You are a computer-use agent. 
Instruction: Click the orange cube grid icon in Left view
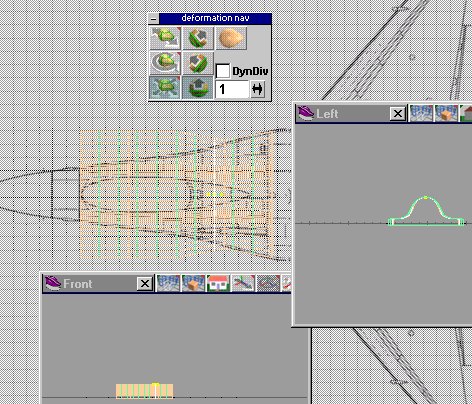pyautogui.click(x=446, y=113)
